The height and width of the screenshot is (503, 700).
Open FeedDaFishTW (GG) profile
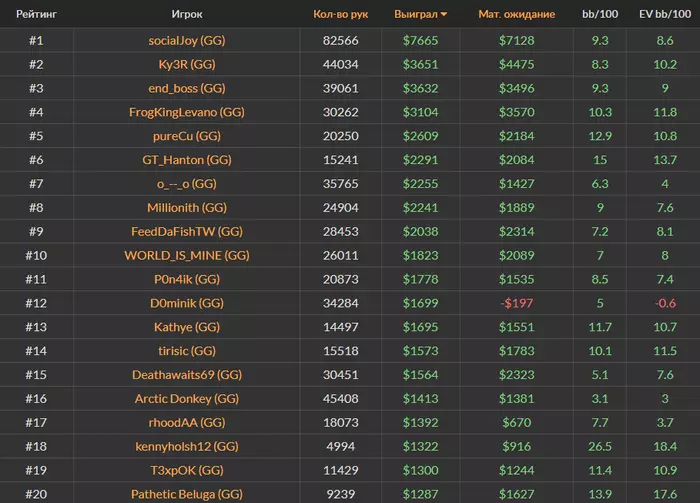[x=187, y=231]
